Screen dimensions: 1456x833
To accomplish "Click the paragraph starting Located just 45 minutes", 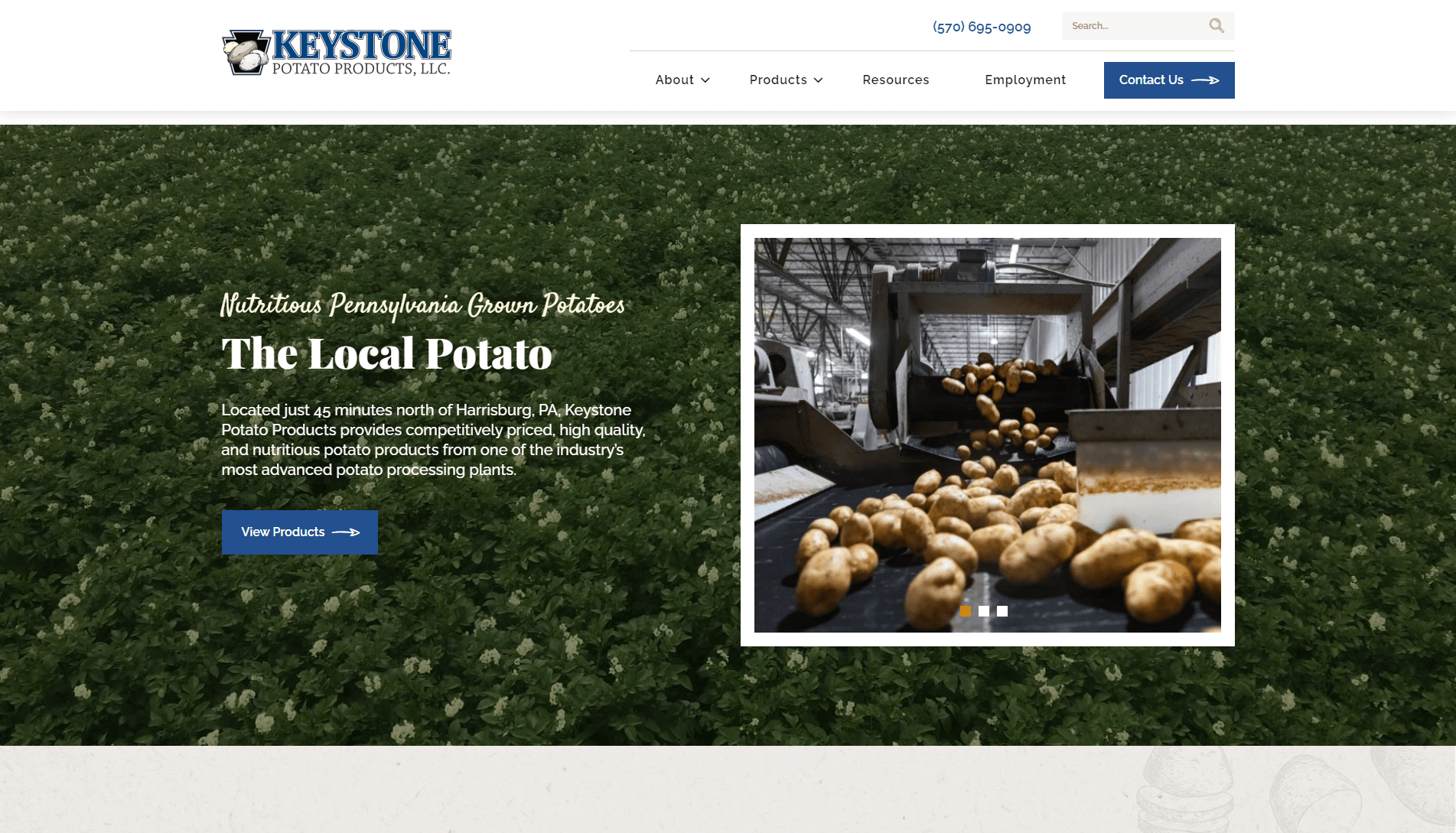I will (433, 440).
